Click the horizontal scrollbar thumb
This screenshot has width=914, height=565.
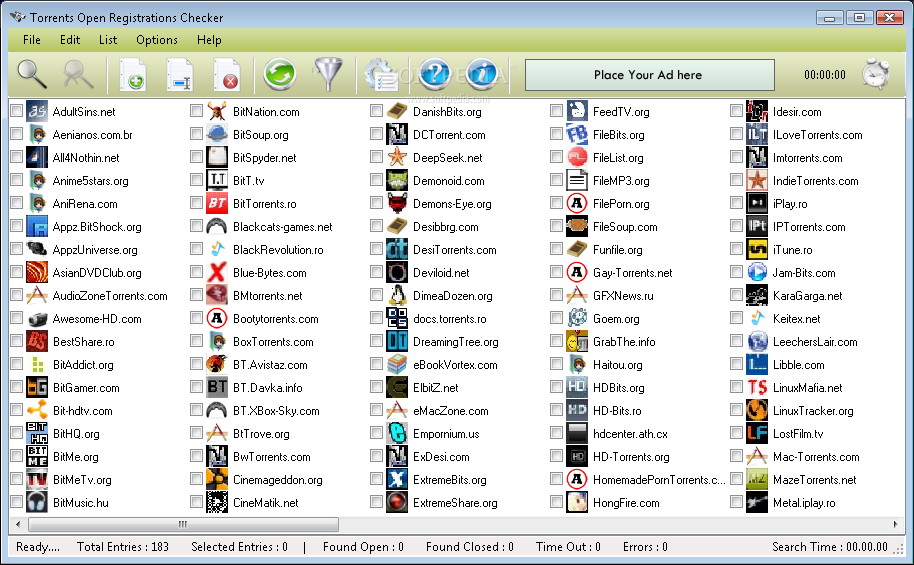point(184,524)
